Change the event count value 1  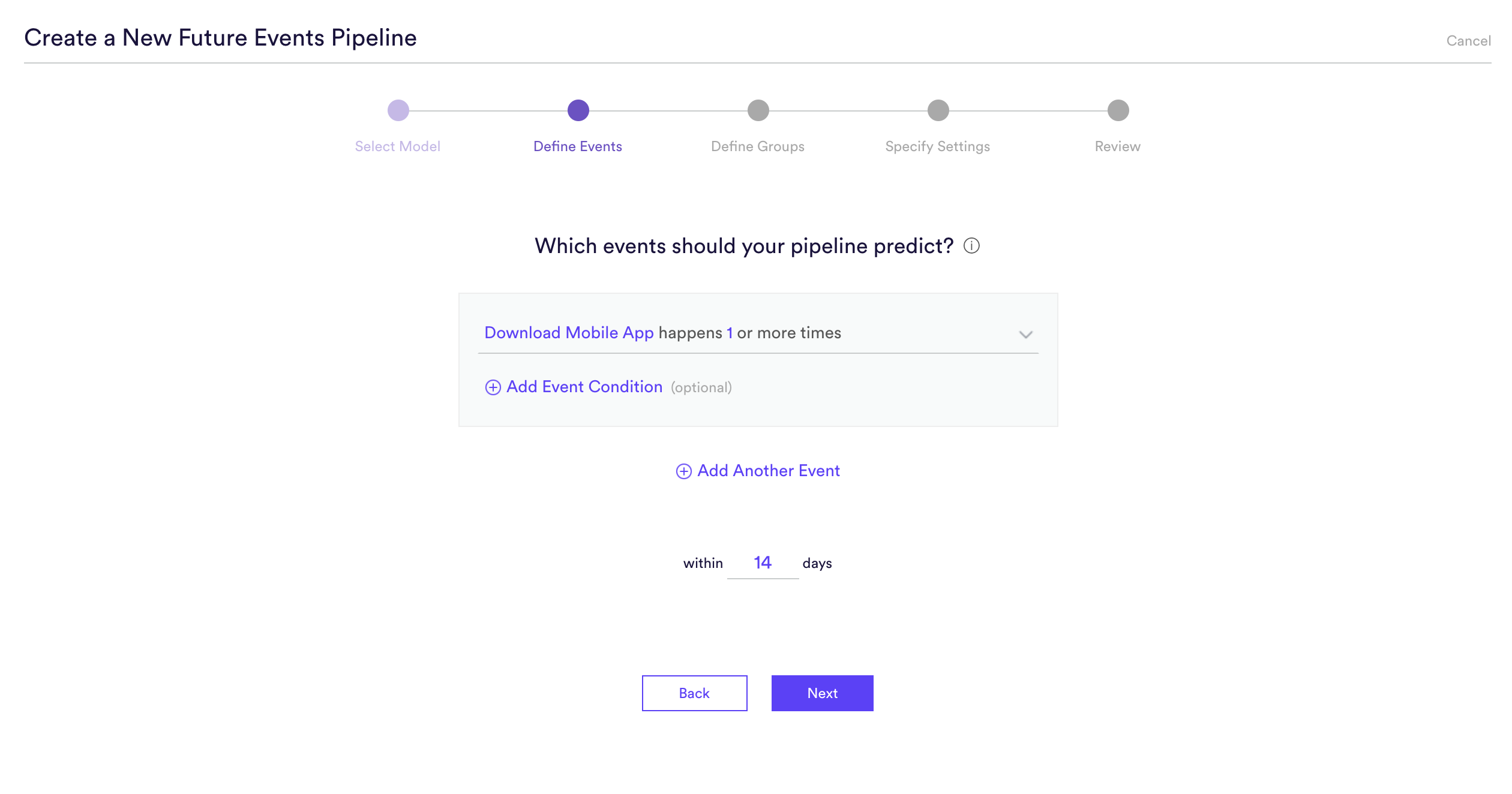730,333
